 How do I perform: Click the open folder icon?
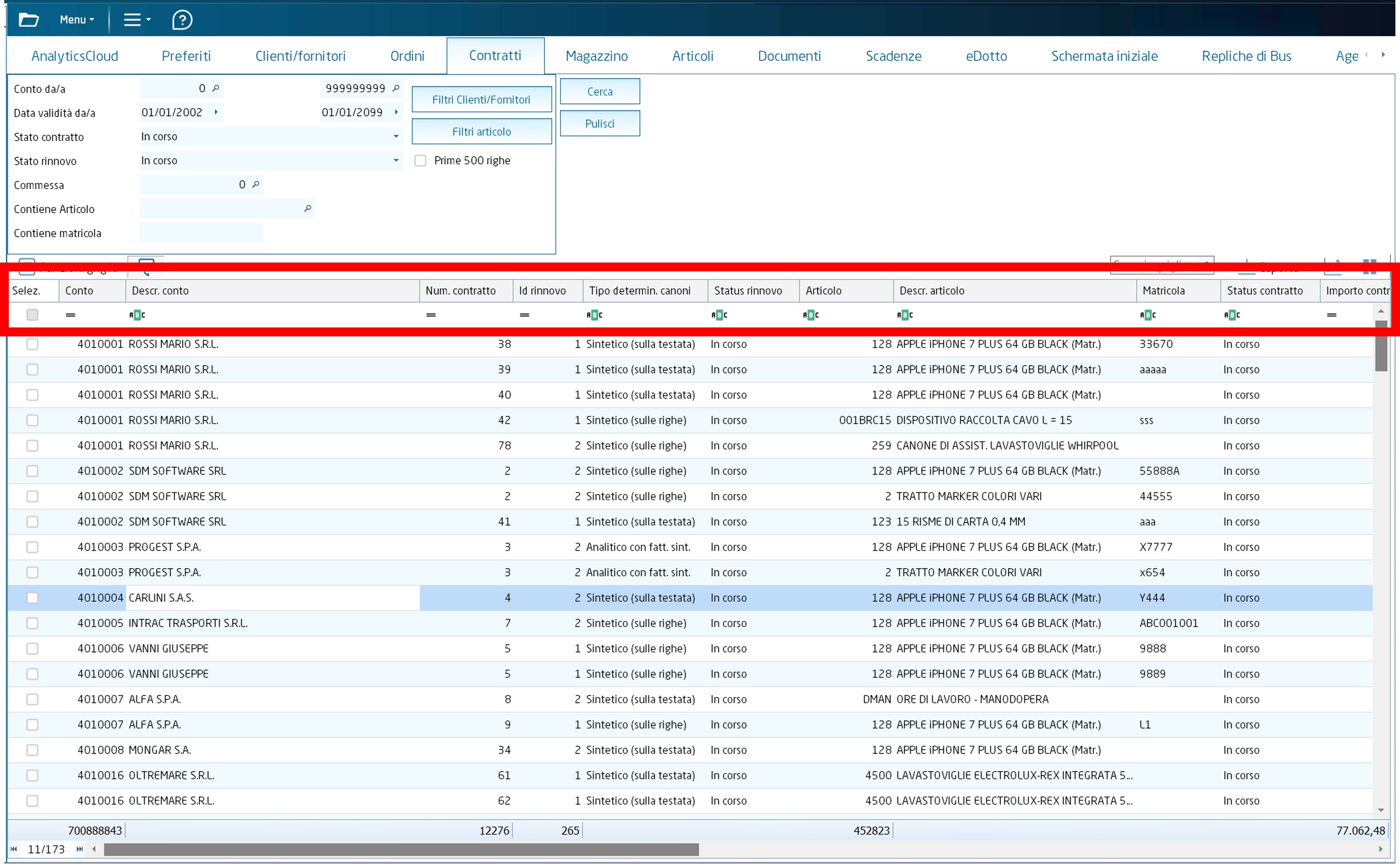click(x=29, y=20)
